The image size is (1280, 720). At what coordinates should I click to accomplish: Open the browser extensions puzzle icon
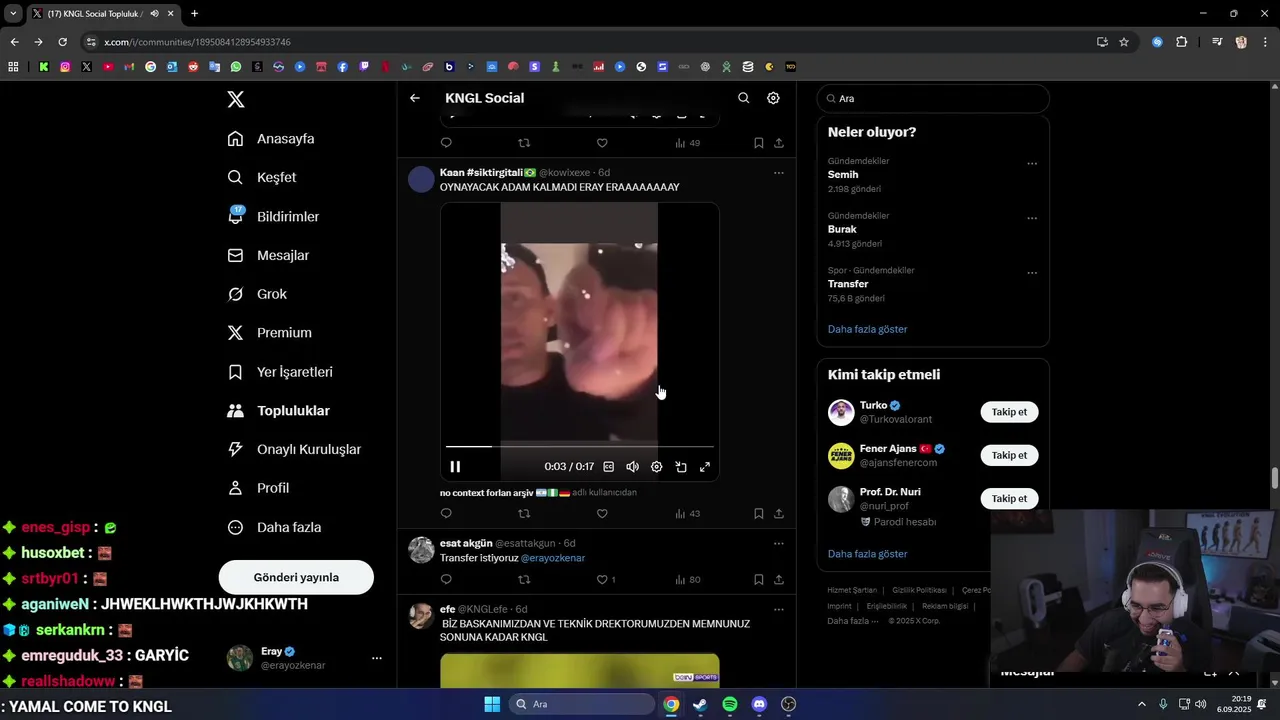1182,42
